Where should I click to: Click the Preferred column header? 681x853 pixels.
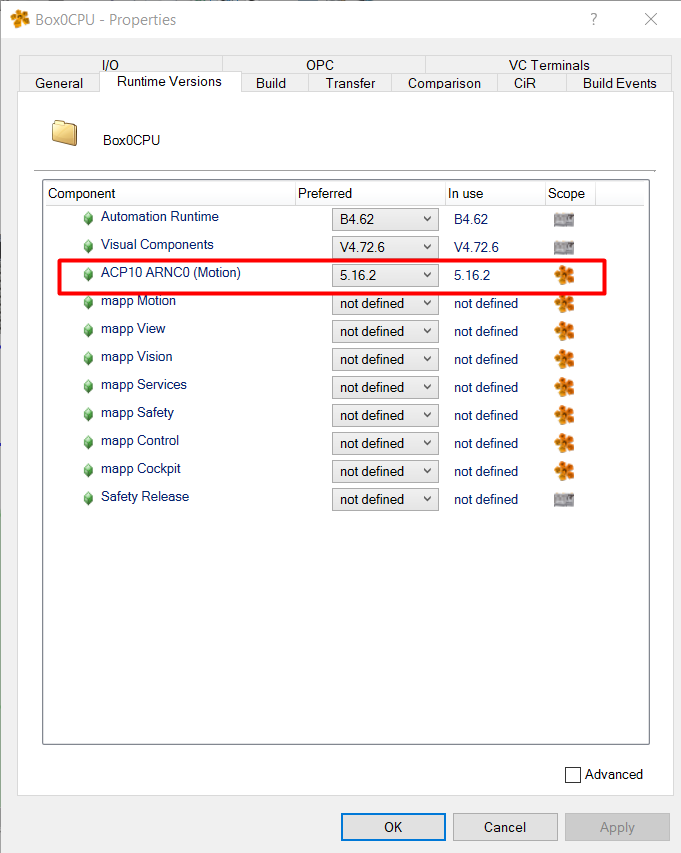[370, 194]
